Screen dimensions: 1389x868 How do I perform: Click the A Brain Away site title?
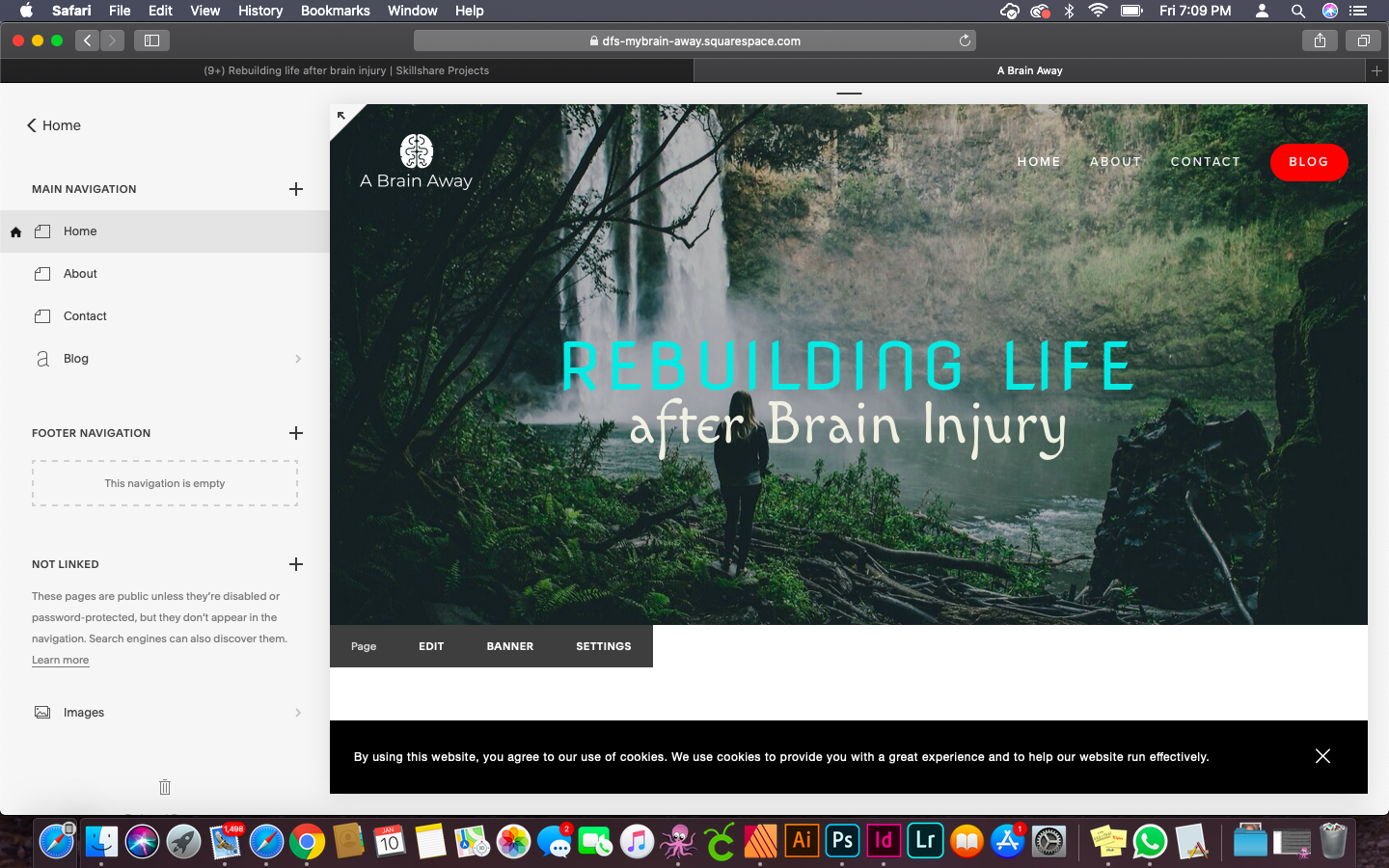pyautogui.click(x=416, y=181)
